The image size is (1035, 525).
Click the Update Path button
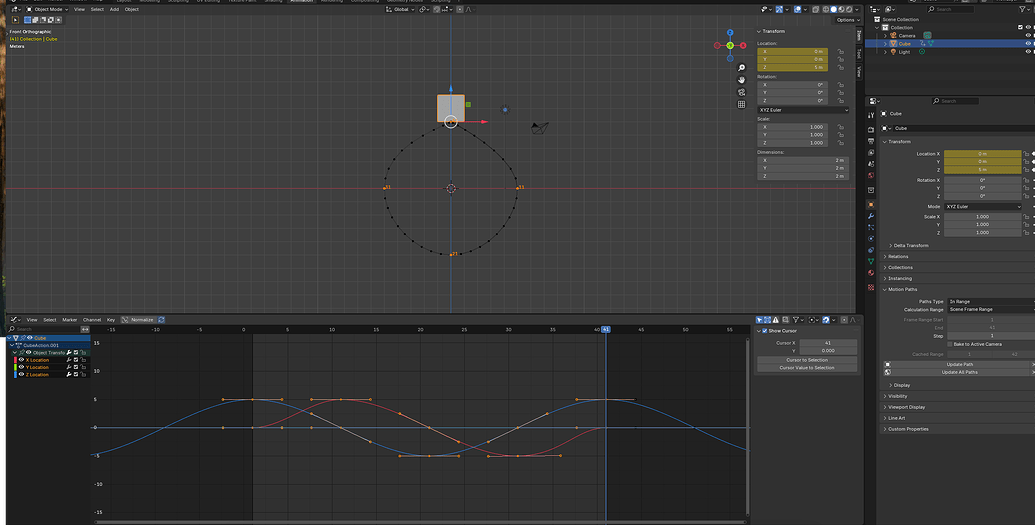[960, 365]
